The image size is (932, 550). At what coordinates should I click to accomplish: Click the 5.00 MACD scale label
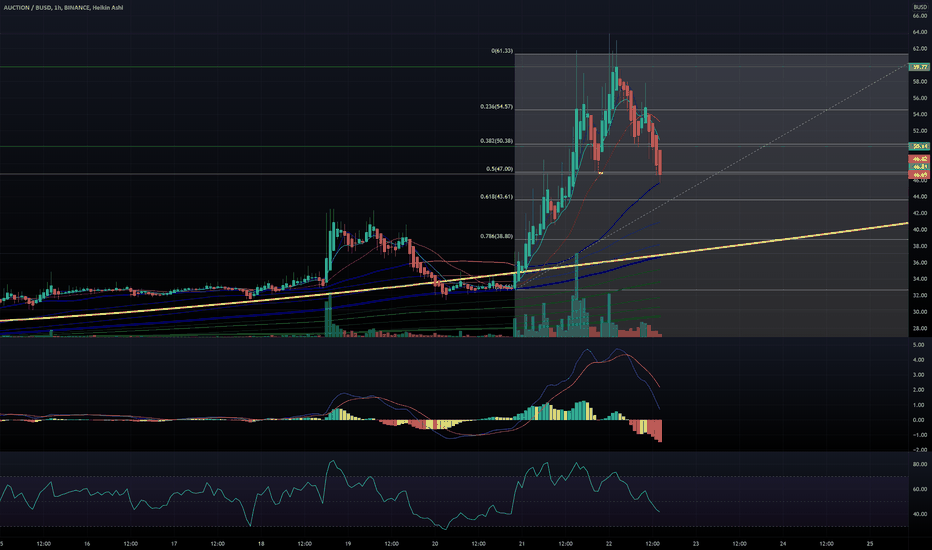pos(918,345)
